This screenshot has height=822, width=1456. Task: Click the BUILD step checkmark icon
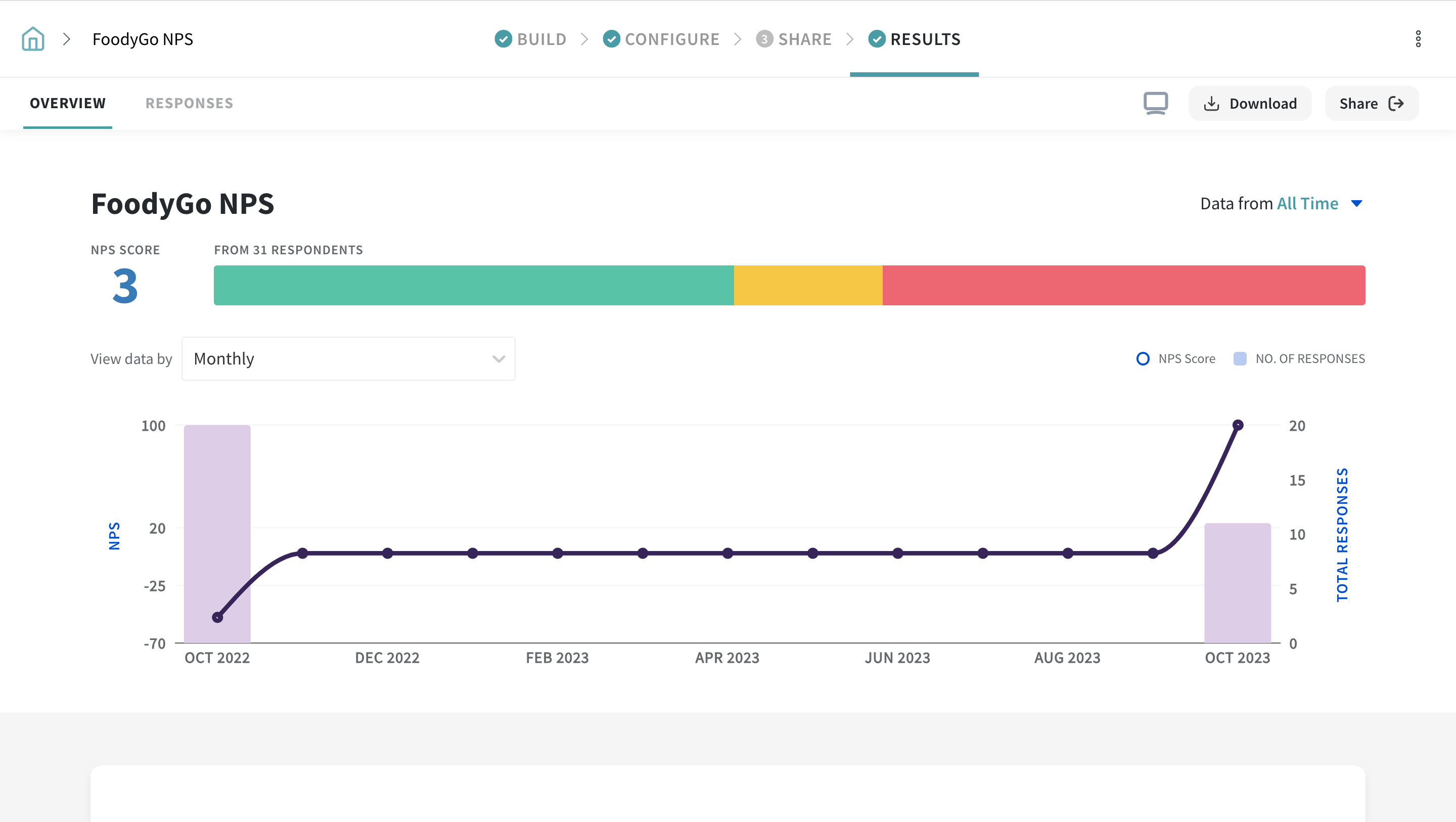503,39
